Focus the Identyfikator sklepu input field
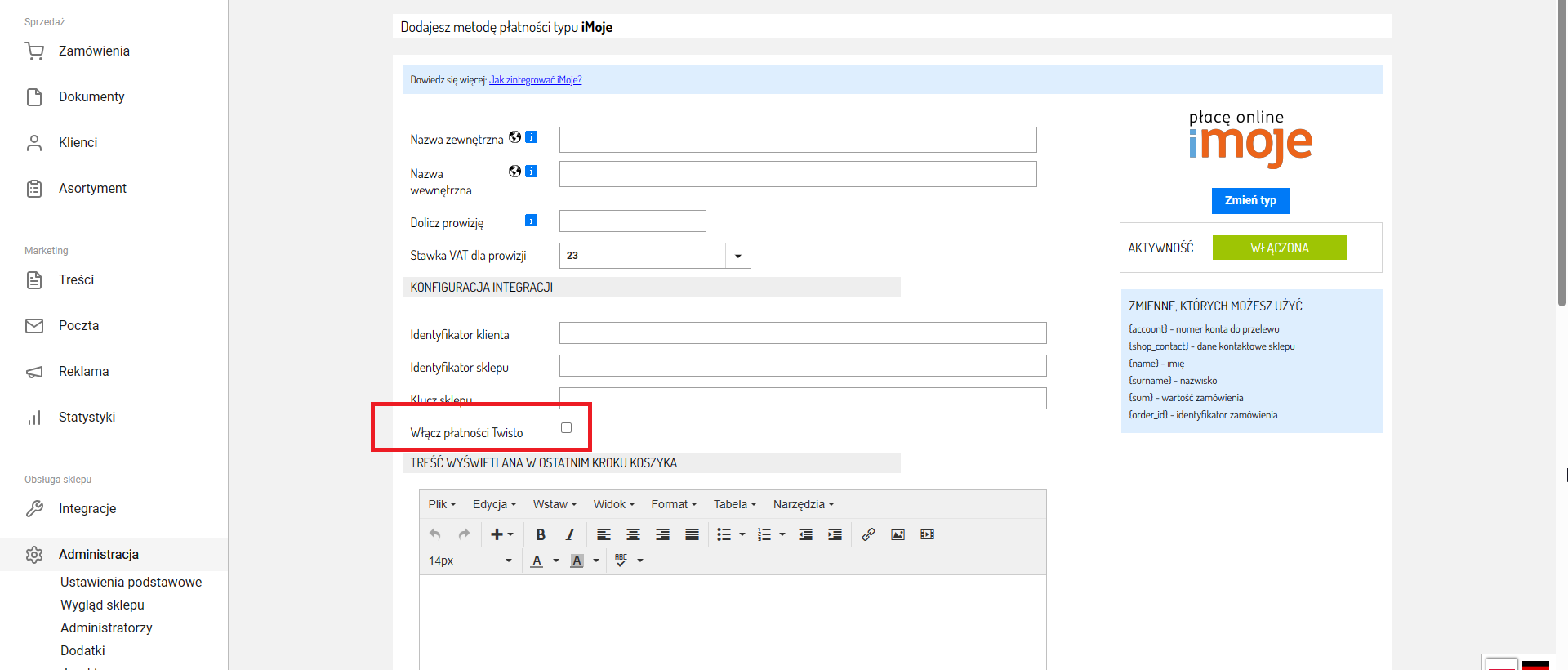The image size is (1568, 670). 803,366
